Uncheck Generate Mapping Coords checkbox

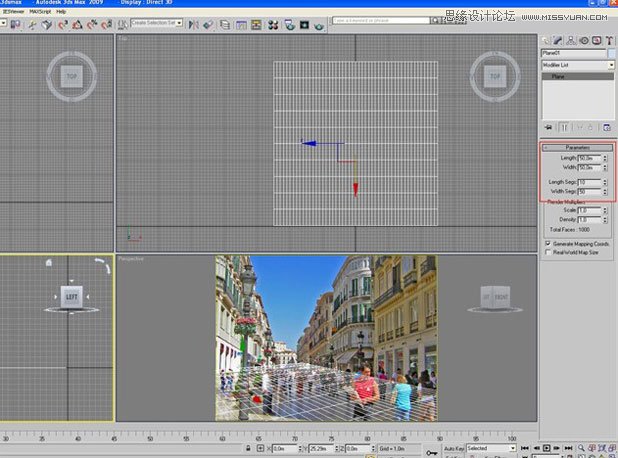[x=548, y=244]
